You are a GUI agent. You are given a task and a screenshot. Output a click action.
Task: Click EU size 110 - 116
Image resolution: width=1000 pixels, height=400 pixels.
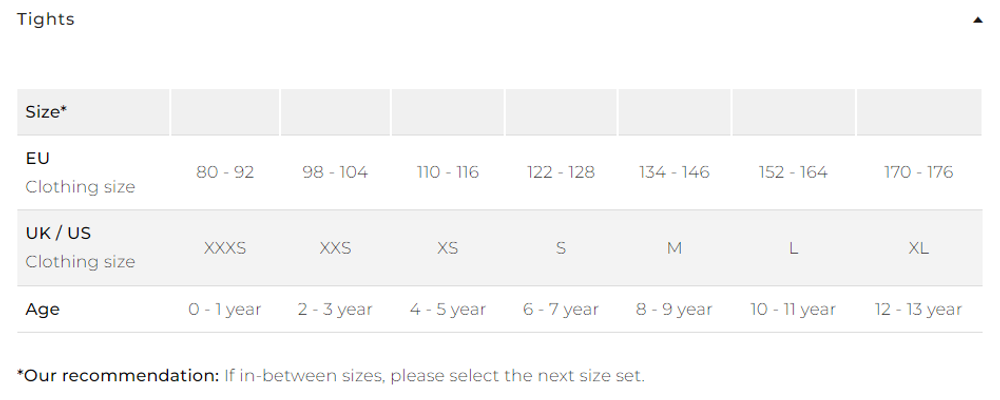[448, 172]
